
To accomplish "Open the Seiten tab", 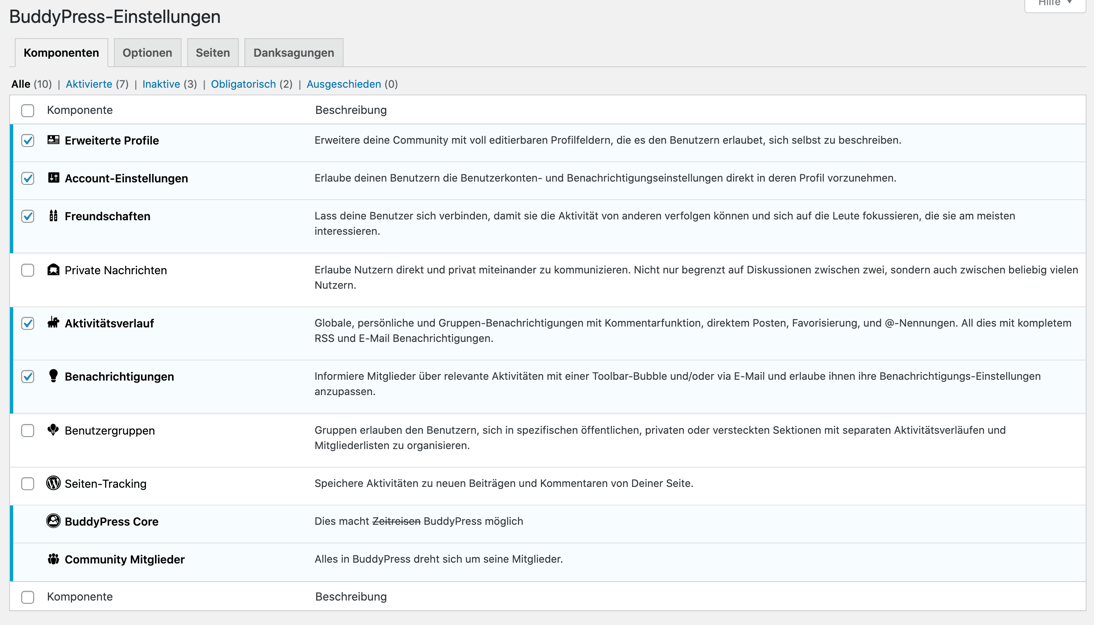I will pos(213,52).
